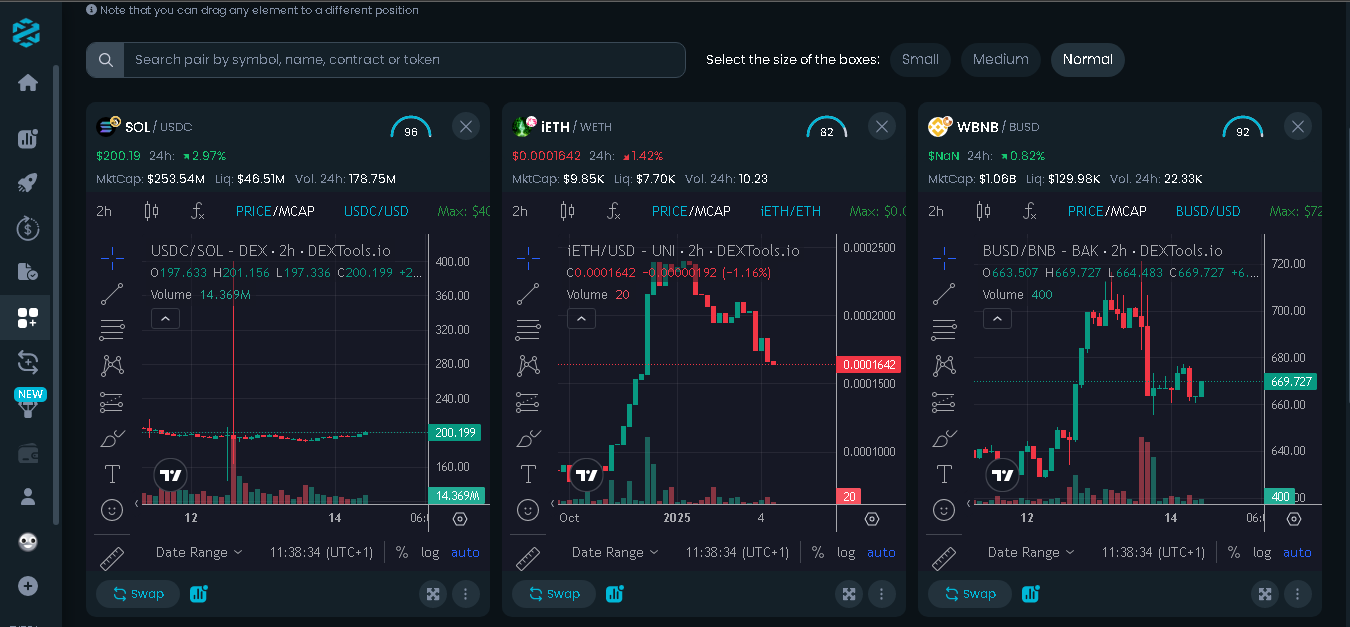Open candle style icon in SOL chart
The image size is (1350, 627).
151,211
